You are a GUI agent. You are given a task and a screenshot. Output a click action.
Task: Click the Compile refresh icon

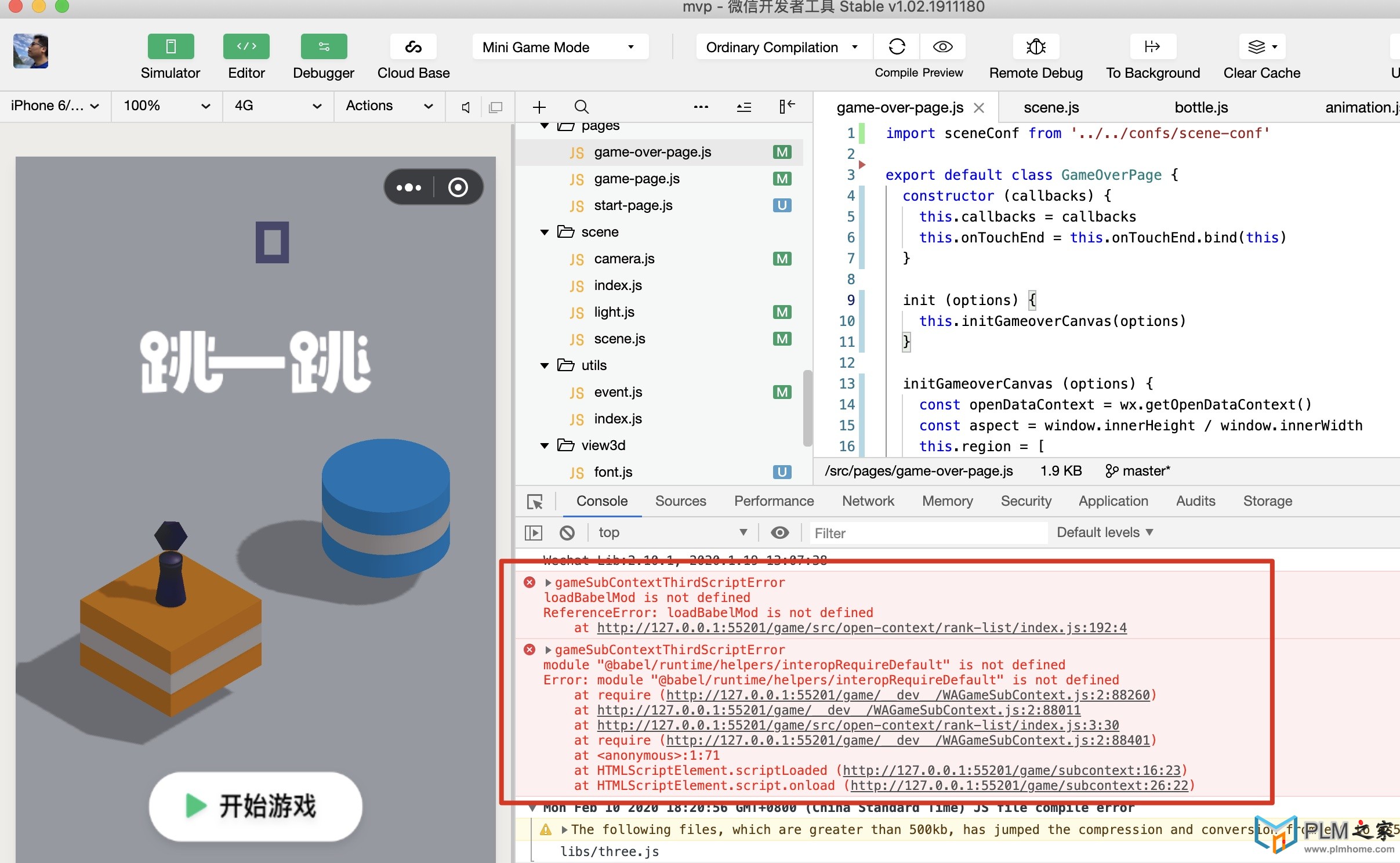coord(897,46)
